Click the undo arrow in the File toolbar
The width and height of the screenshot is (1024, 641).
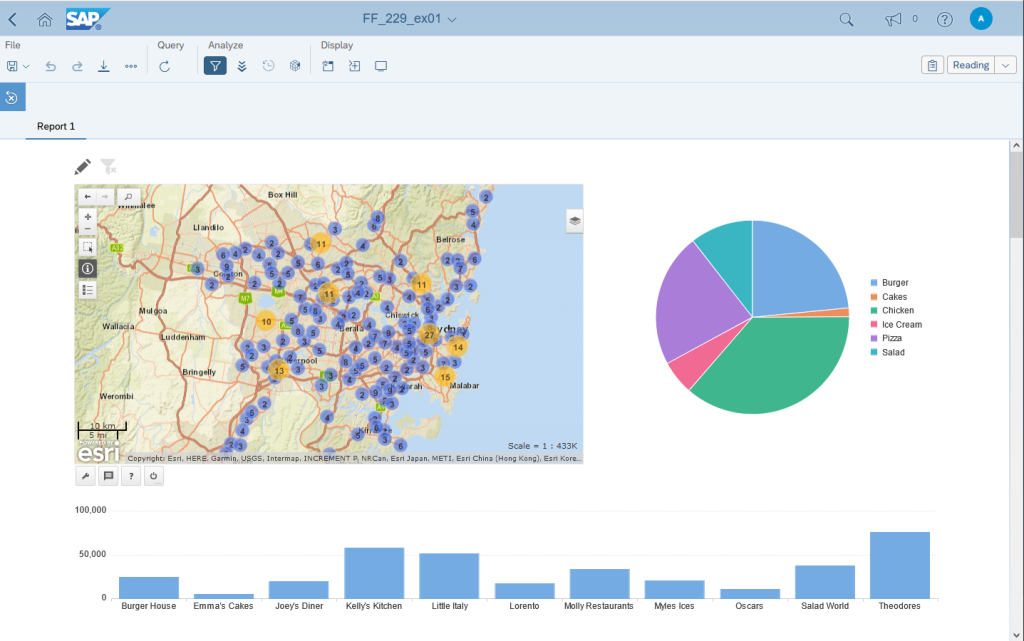click(x=50, y=66)
